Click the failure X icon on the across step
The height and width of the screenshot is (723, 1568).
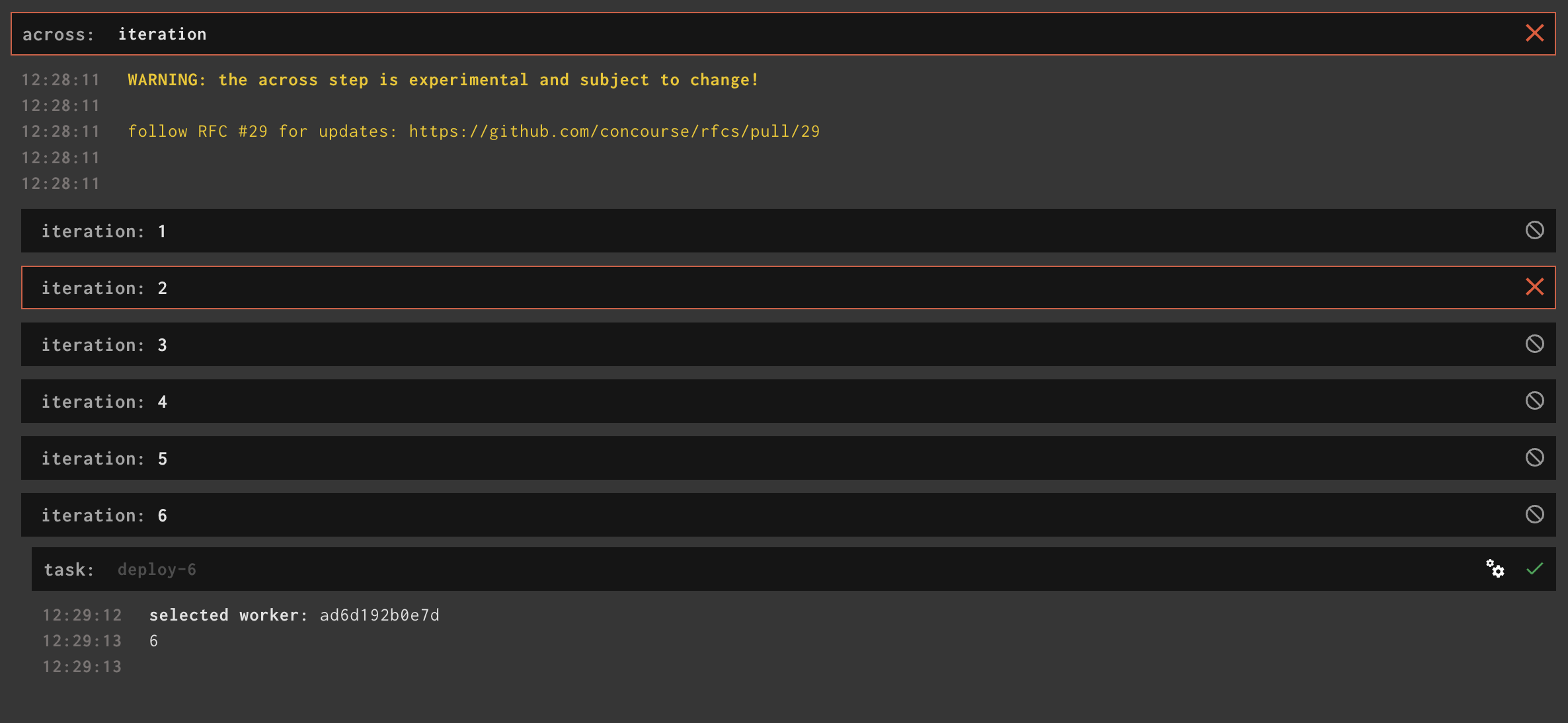(x=1534, y=33)
